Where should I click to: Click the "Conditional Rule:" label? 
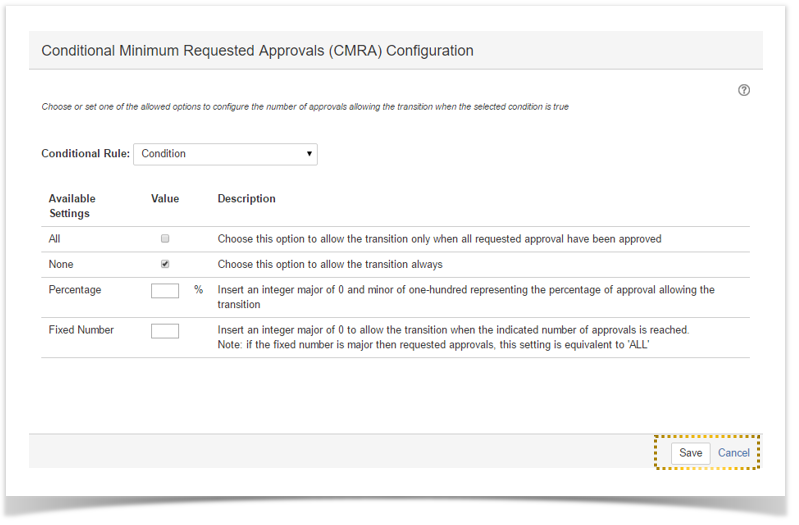(x=85, y=154)
